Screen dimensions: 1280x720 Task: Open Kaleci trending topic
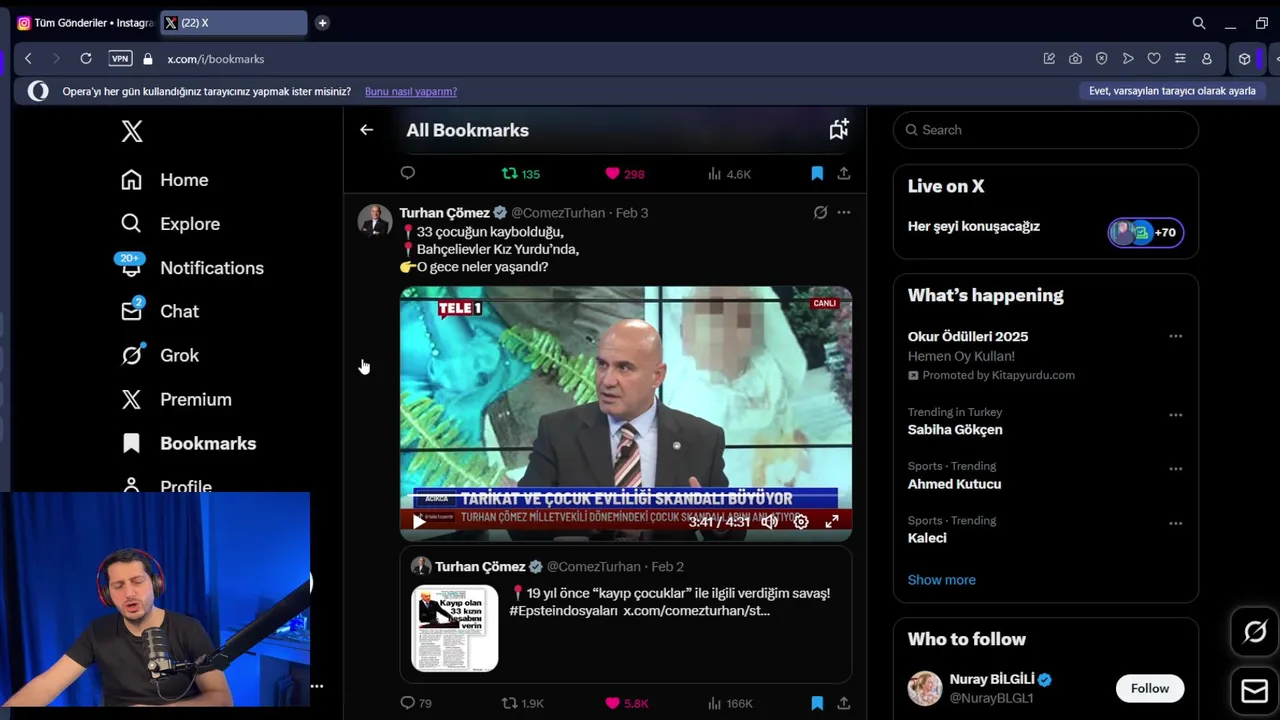tap(927, 538)
